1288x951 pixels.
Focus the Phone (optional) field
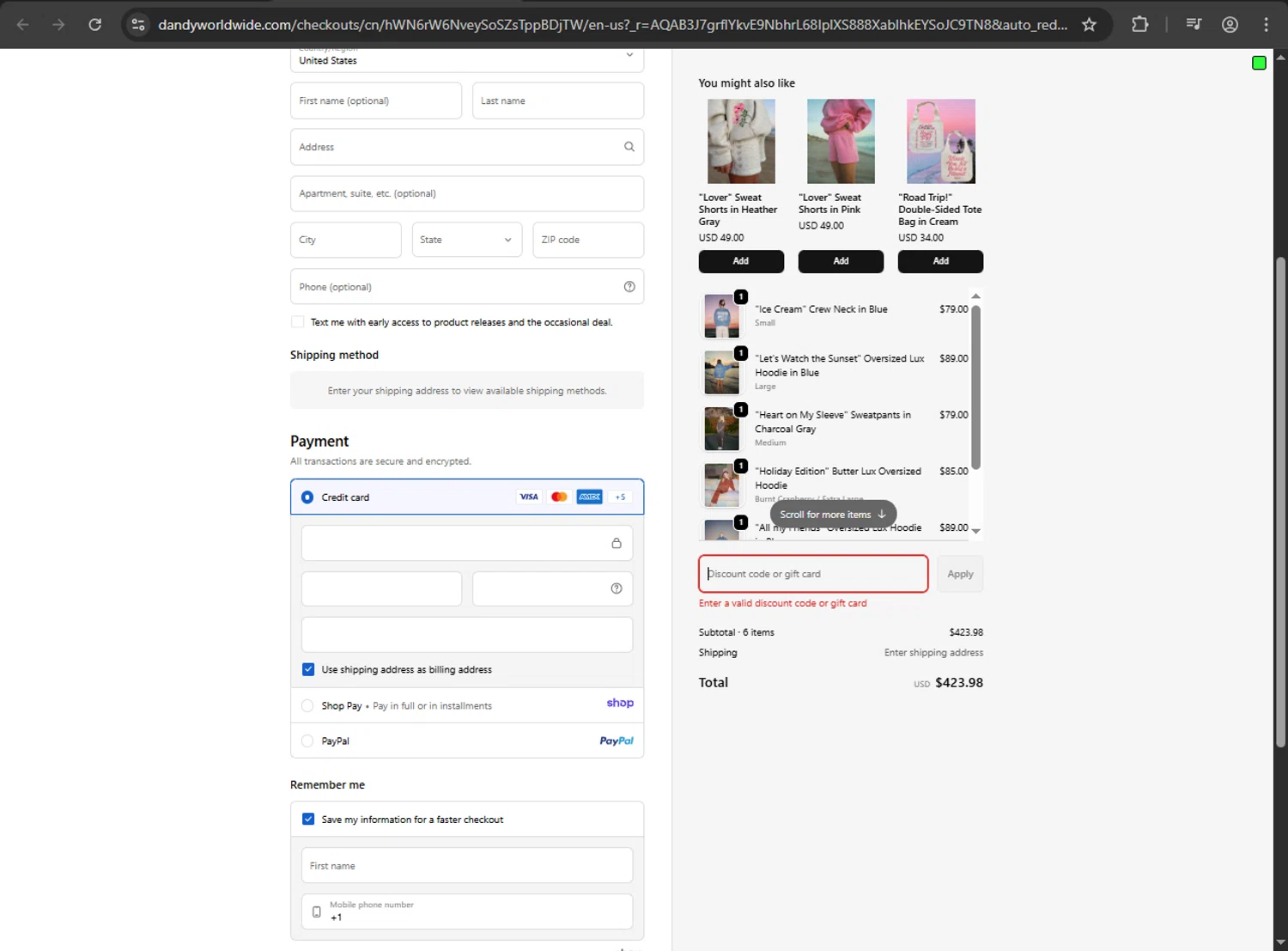[x=467, y=287]
